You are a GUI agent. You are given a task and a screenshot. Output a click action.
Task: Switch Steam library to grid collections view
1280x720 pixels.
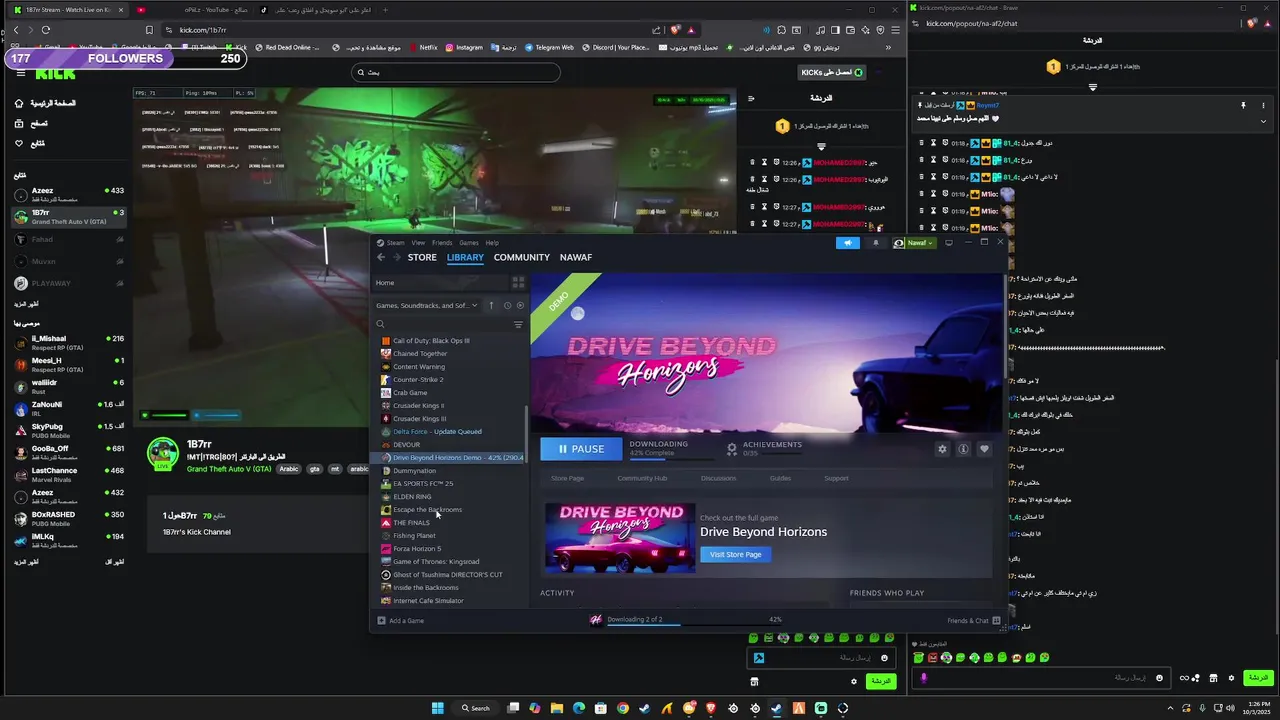[518, 283]
